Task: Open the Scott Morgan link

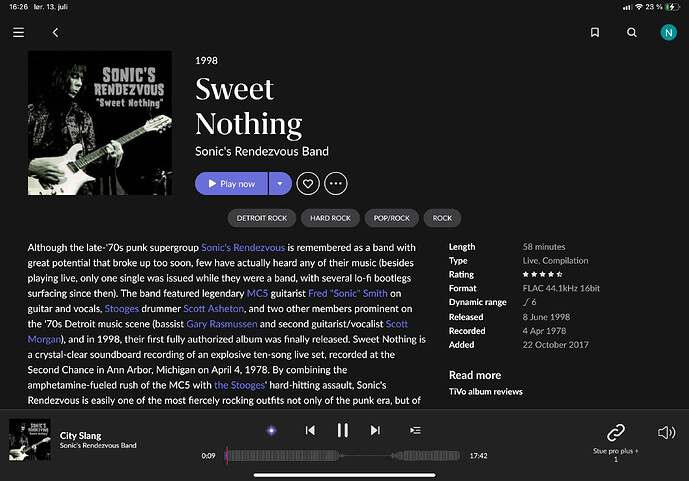Action: pyautogui.click(x=397, y=324)
